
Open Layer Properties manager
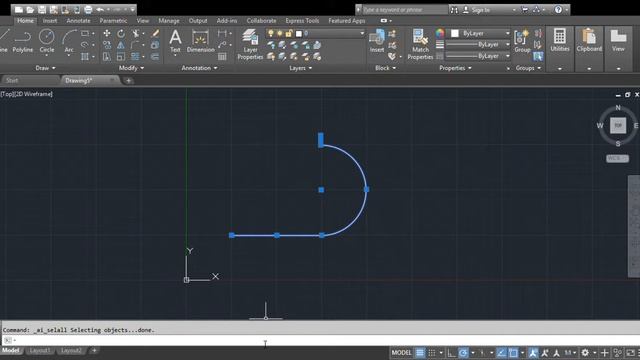pyautogui.click(x=250, y=44)
